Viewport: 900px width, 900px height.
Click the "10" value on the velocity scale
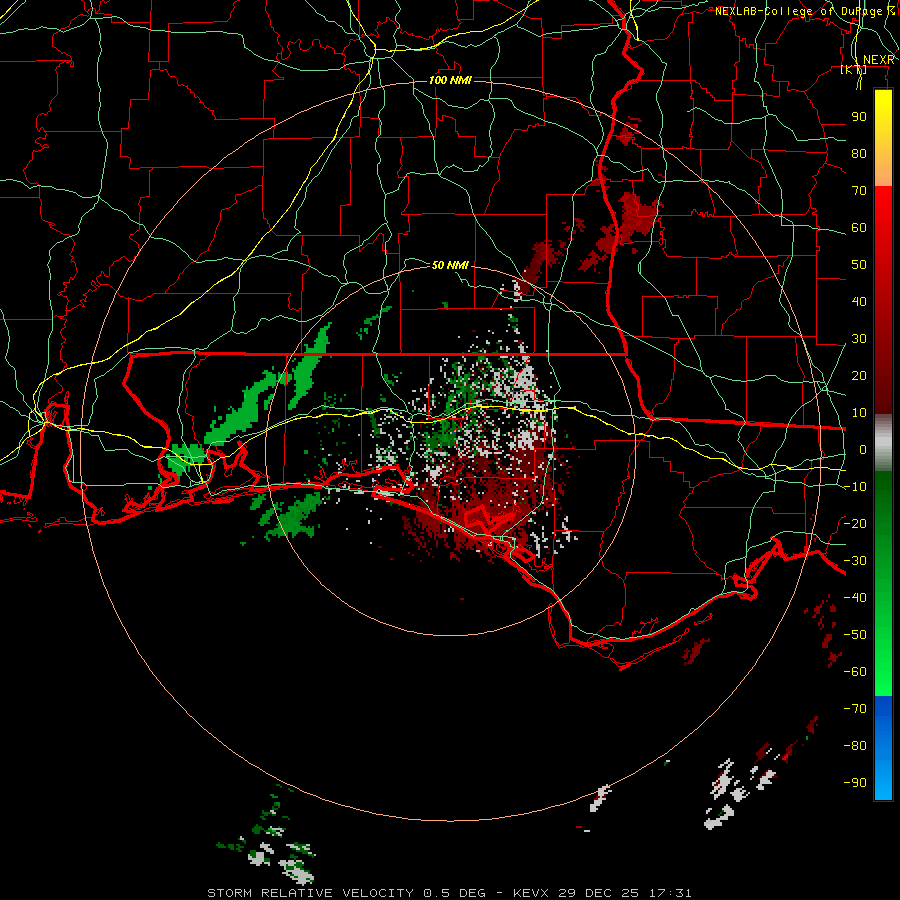[859, 413]
